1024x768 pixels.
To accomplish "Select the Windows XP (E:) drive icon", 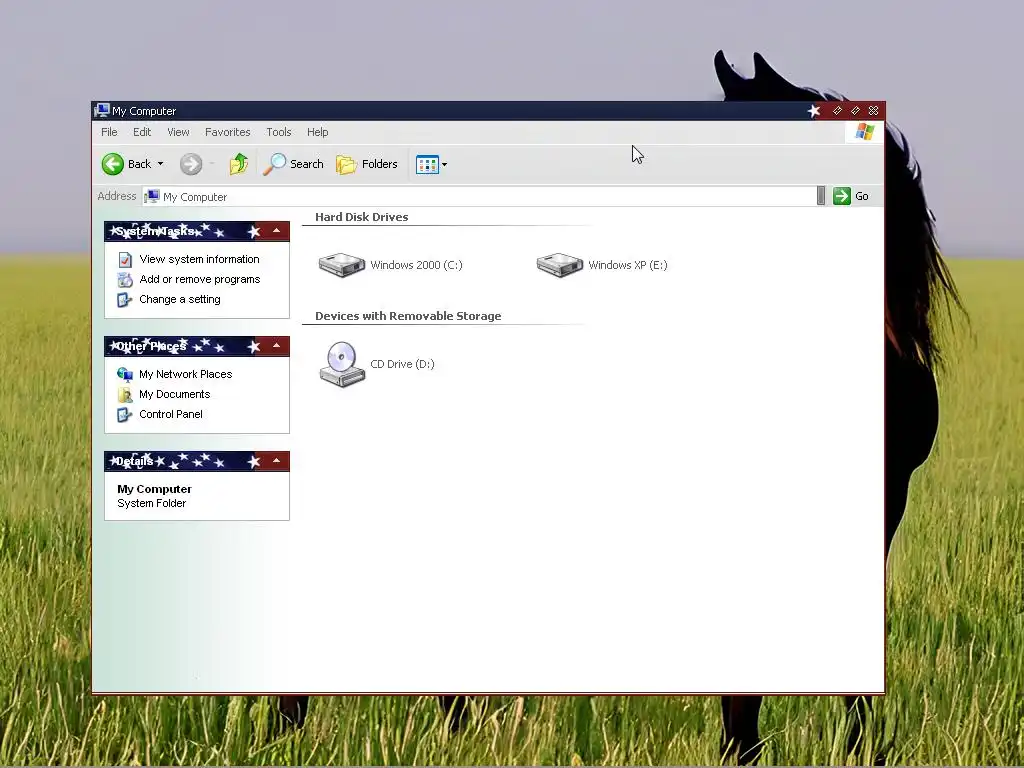I will coord(560,264).
